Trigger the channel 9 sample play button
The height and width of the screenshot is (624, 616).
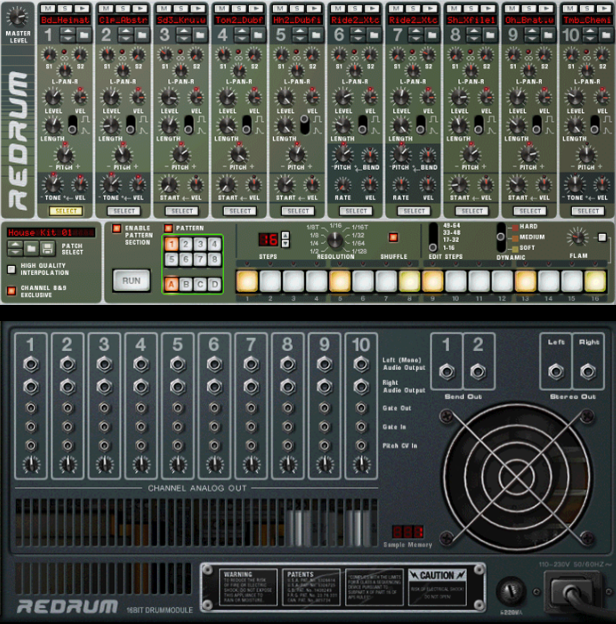[546, 8]
